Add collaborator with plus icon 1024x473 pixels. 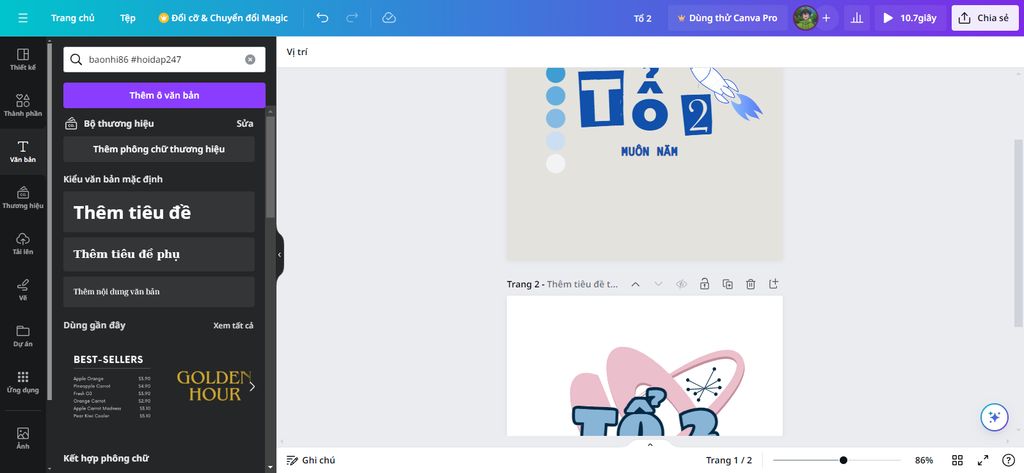coord(826,18)
